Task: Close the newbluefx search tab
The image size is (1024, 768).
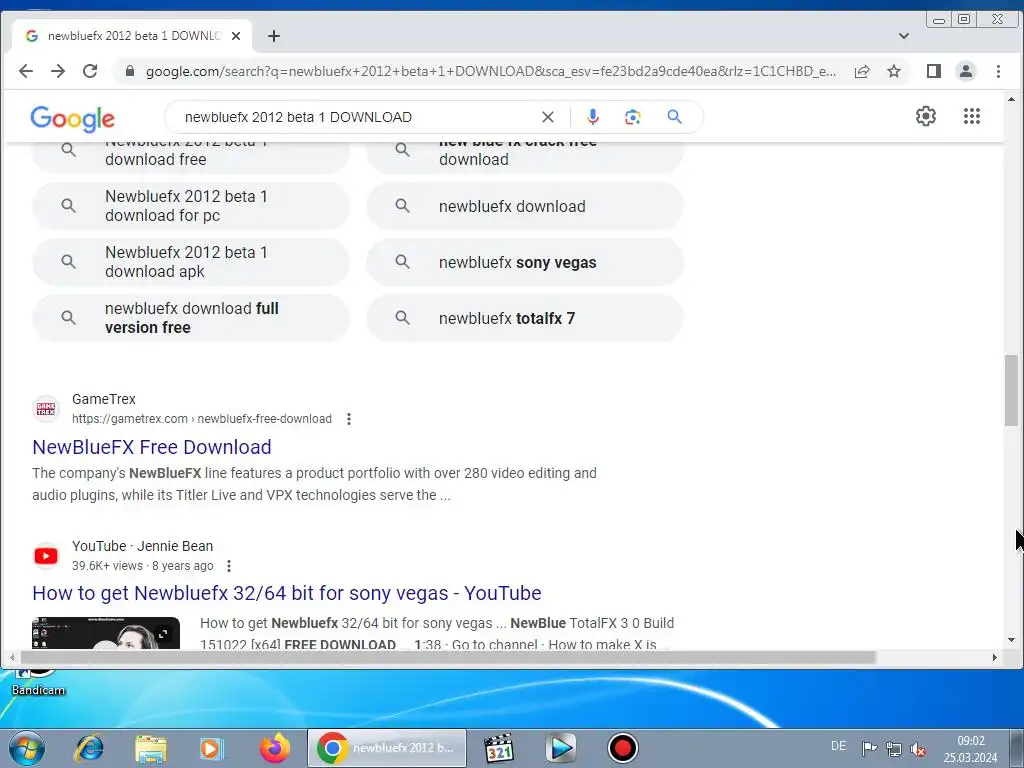Action: coord(236,36)
